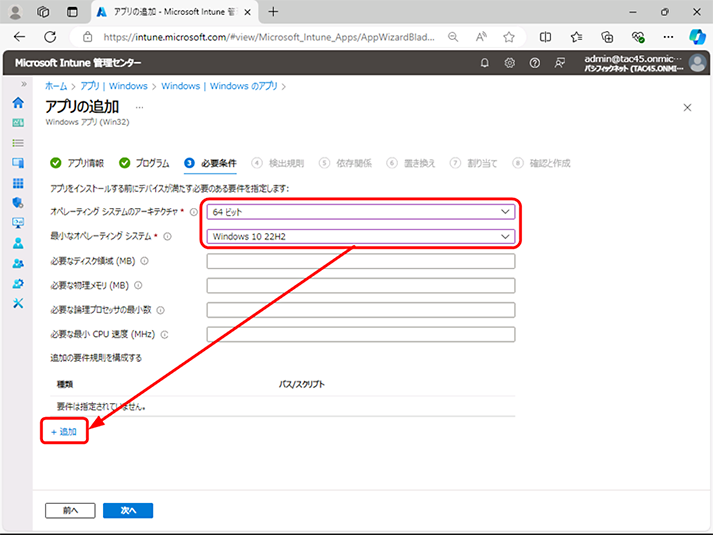Open Copilot icon in browser
Image resolution: width=713 pixels, height=535 pixels.
click(x=697, y=37)
